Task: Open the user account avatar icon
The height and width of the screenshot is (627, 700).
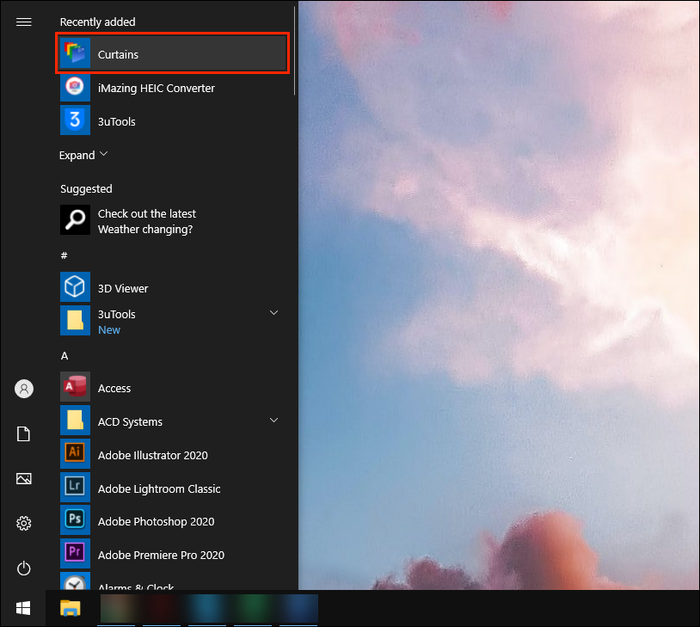Action: click(x=24, y=389)
